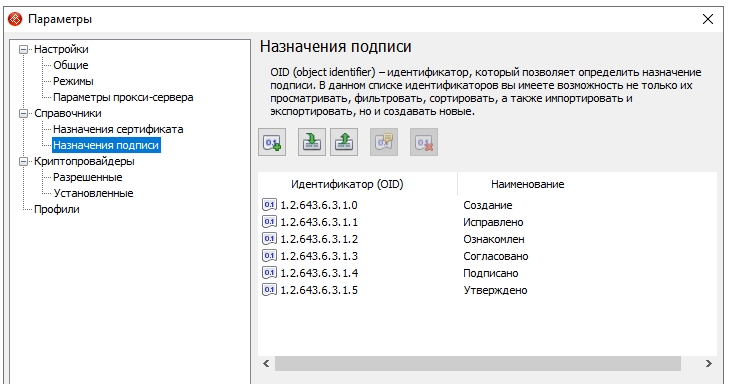This screenshot has width=729, height=384.
Task: Collapse the Справочники tree node
Action: pos(23,113)
